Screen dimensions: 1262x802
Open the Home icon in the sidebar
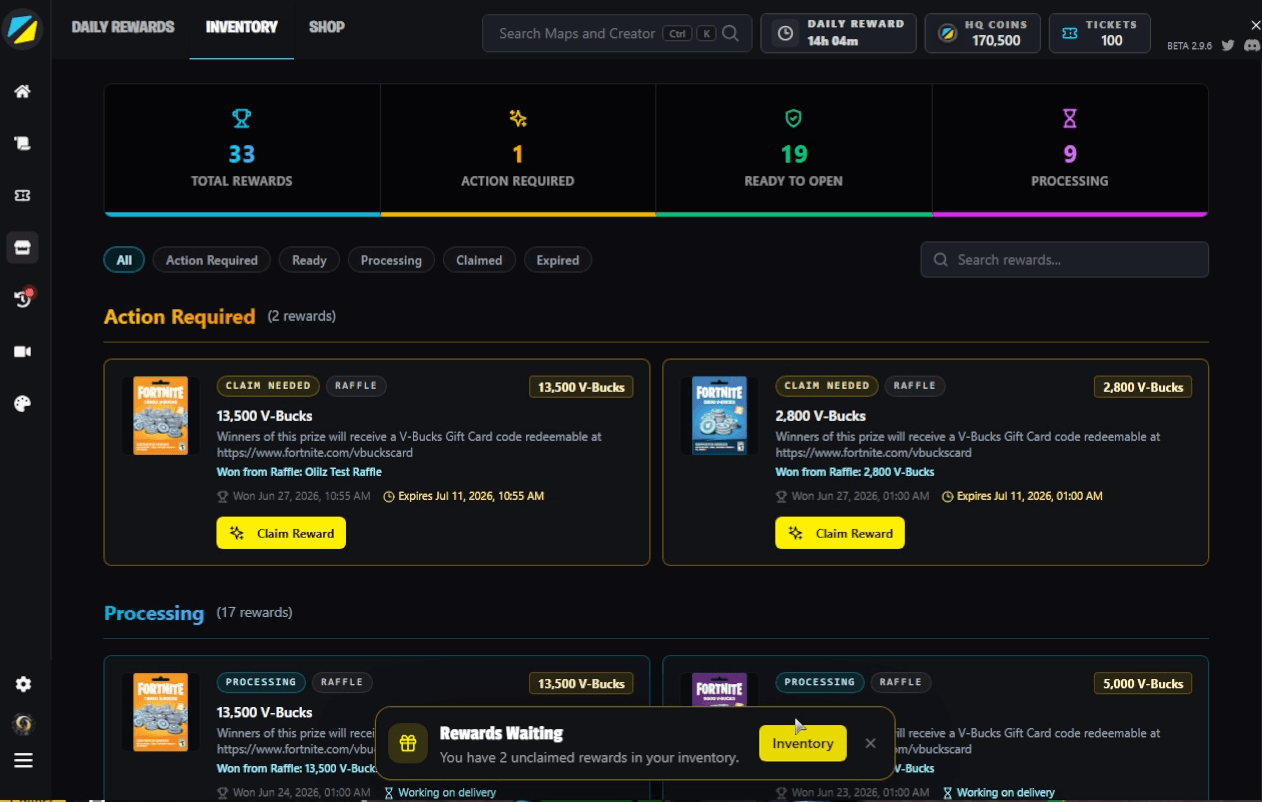tap(22, 91)
